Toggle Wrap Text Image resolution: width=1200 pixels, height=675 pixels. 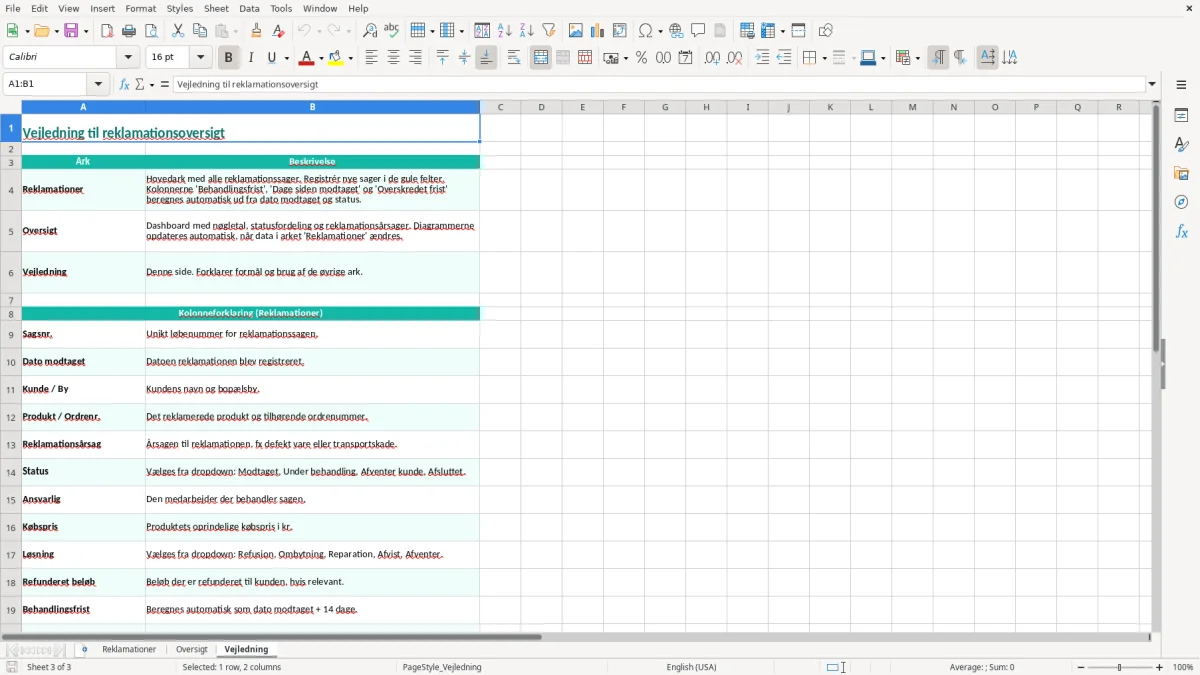(x=514, y=58)
